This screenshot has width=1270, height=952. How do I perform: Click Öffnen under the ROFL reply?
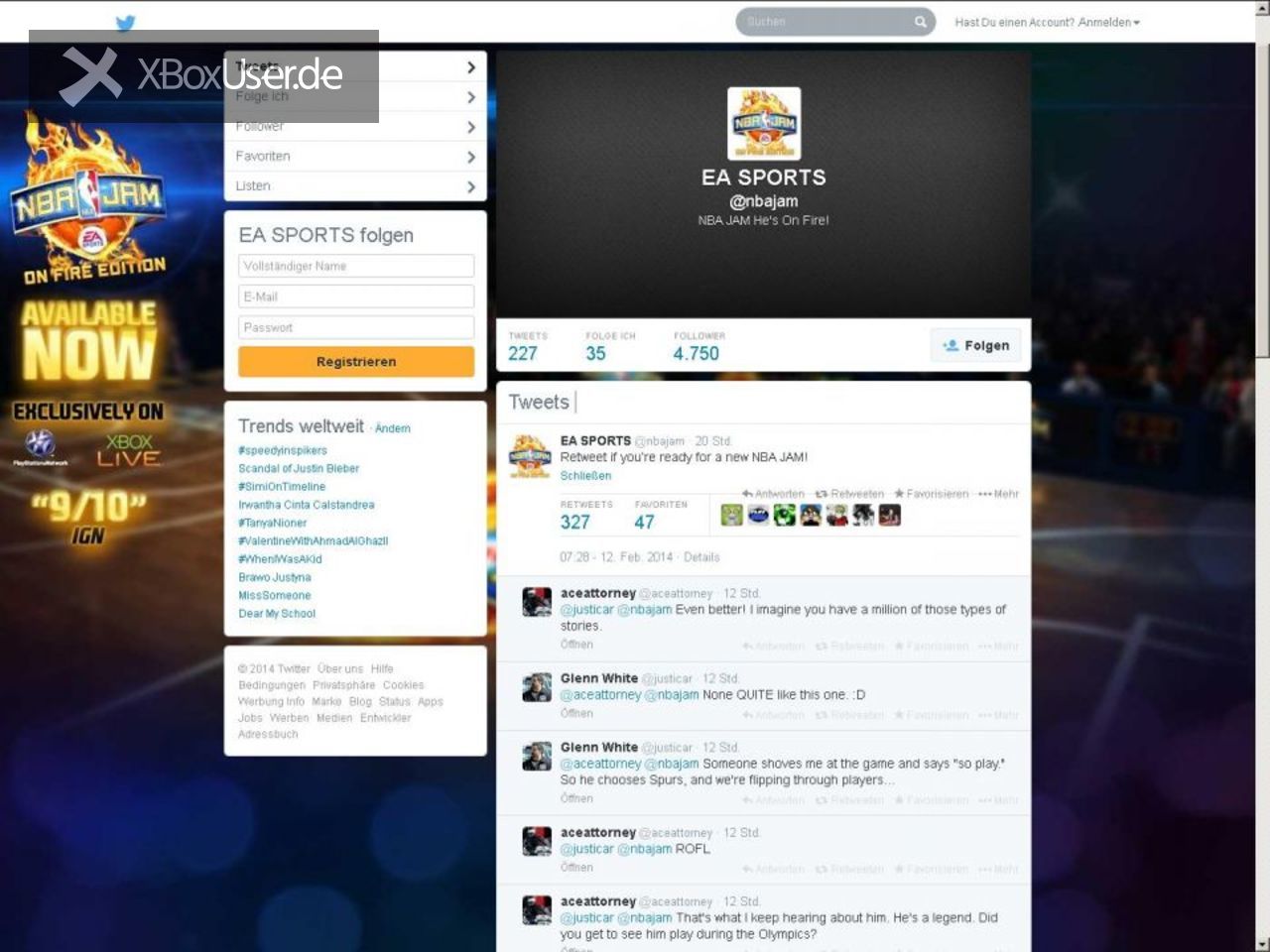[x=576, y=868]
